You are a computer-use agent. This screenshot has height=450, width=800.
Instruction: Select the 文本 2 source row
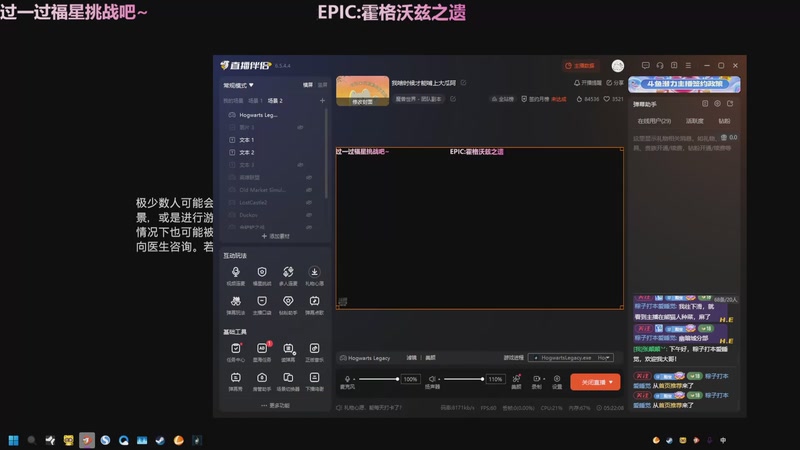[x=273, y=153]
